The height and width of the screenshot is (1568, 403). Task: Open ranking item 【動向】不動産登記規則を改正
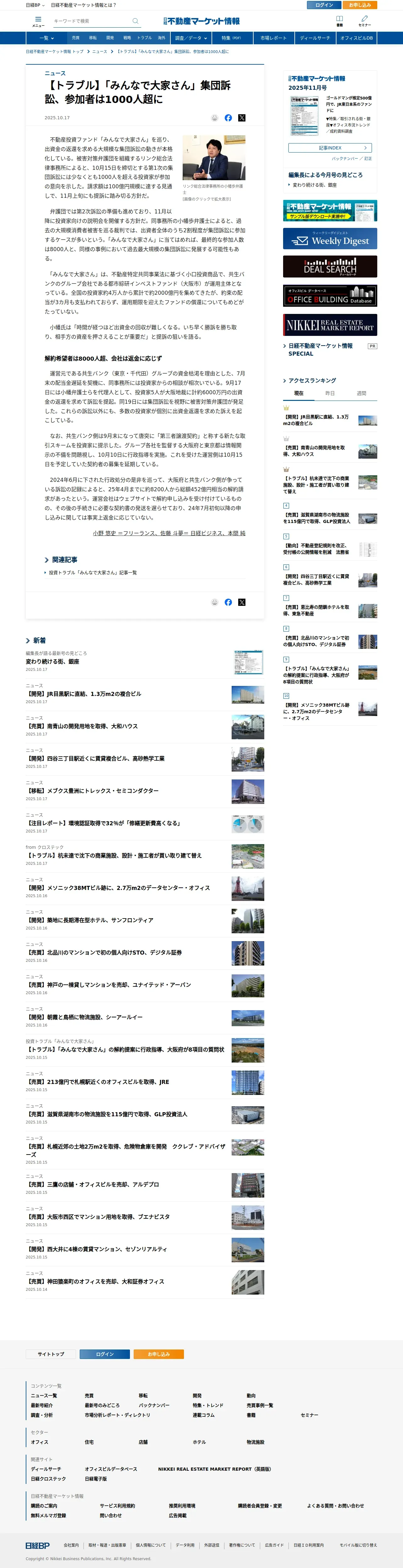(316, 549)
